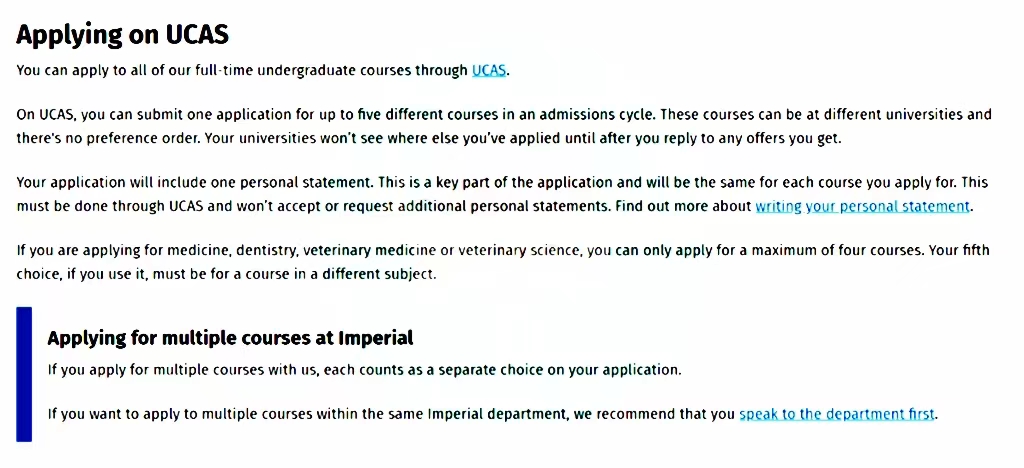Click line starting 'Your application will include one'
Screen dimensions: 1024x468
click(502, 182)
